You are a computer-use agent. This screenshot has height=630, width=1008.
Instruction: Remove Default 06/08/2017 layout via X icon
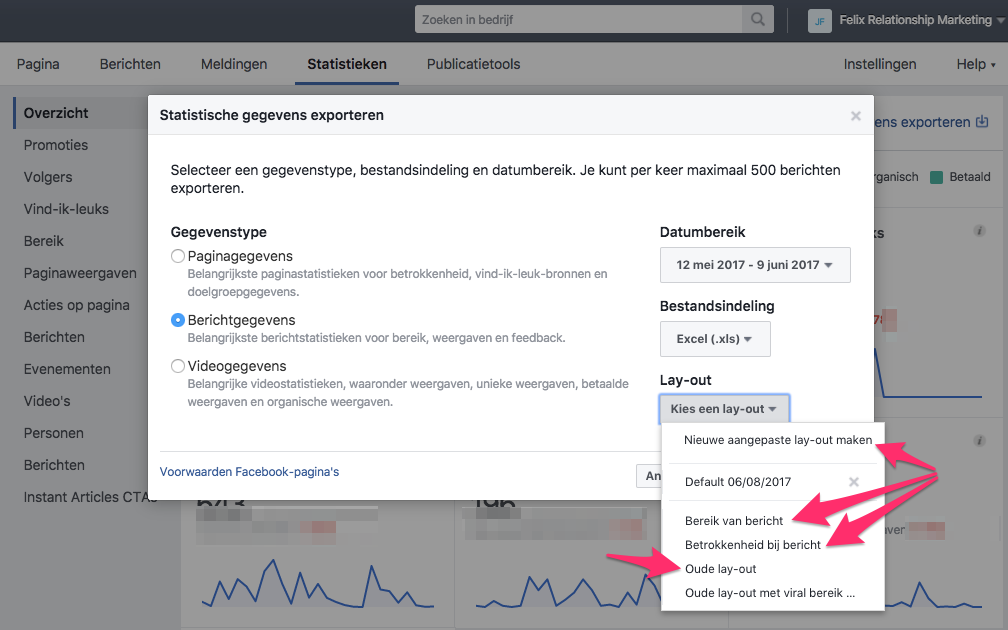click(853, 482)
